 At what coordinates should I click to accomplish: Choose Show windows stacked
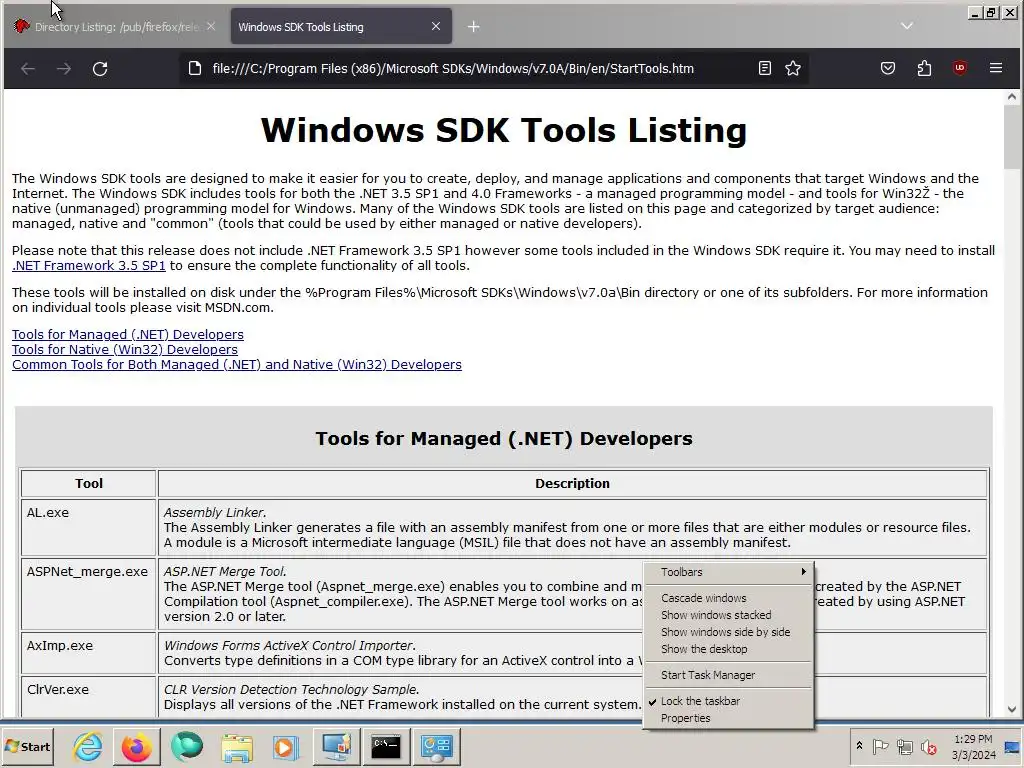pyautogui.click(x=728, y=615)
